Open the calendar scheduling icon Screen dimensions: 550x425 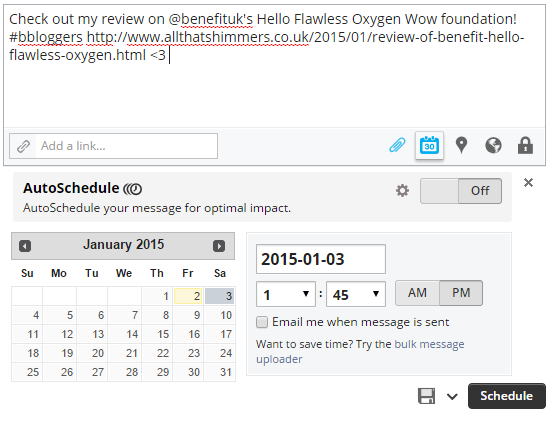tap(429, 145)
